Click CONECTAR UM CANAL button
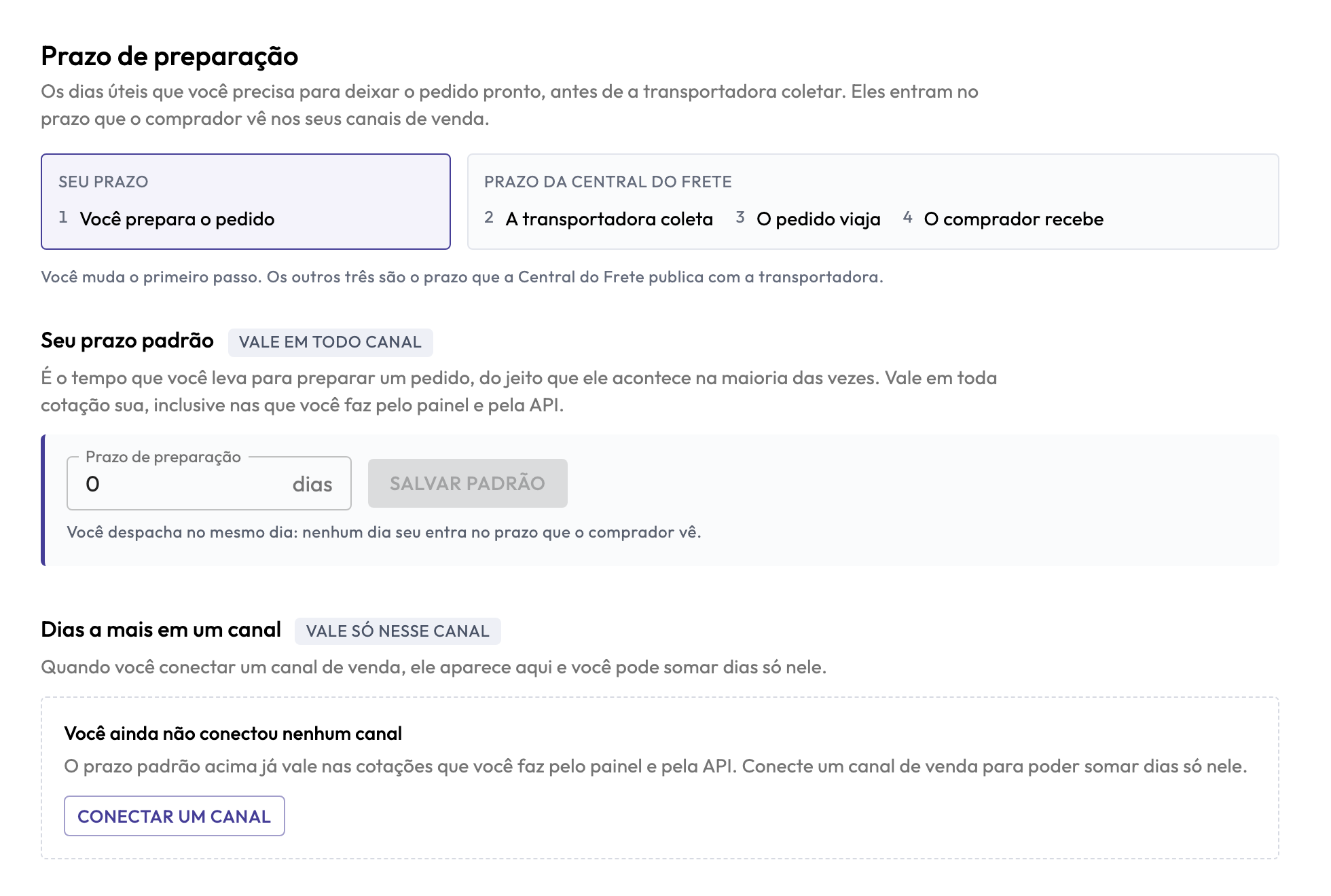Viewport: 1331px width, 896px height. (x=175, y=816)
